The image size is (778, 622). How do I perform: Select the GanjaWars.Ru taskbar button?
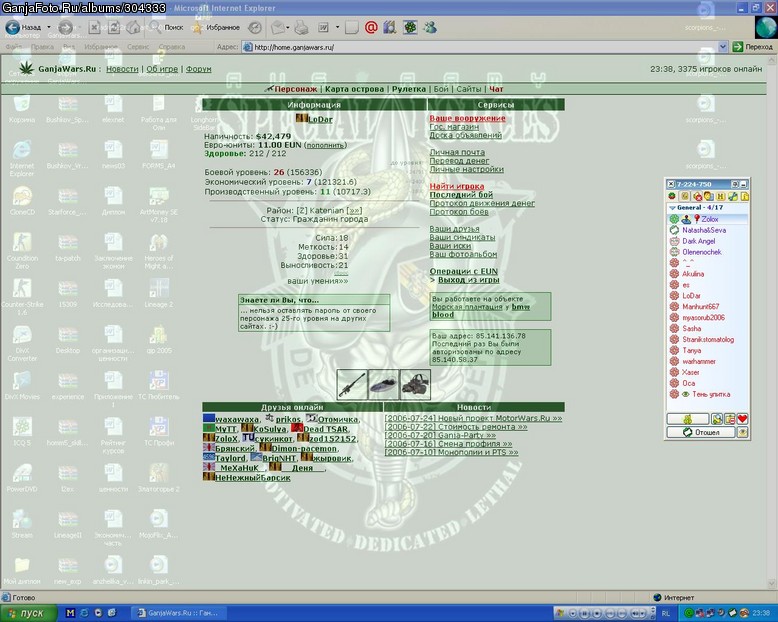179,613
